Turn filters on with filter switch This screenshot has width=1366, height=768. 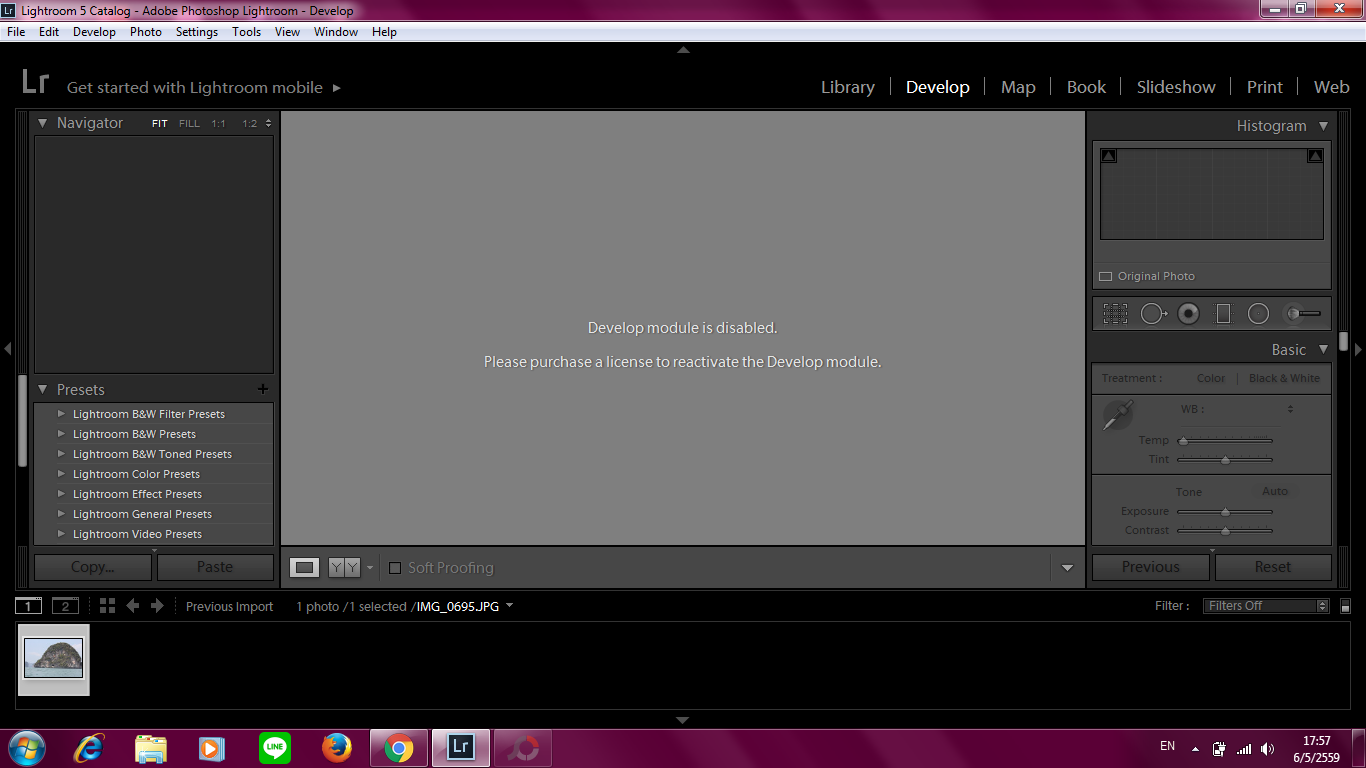(x=1346, y=606)
